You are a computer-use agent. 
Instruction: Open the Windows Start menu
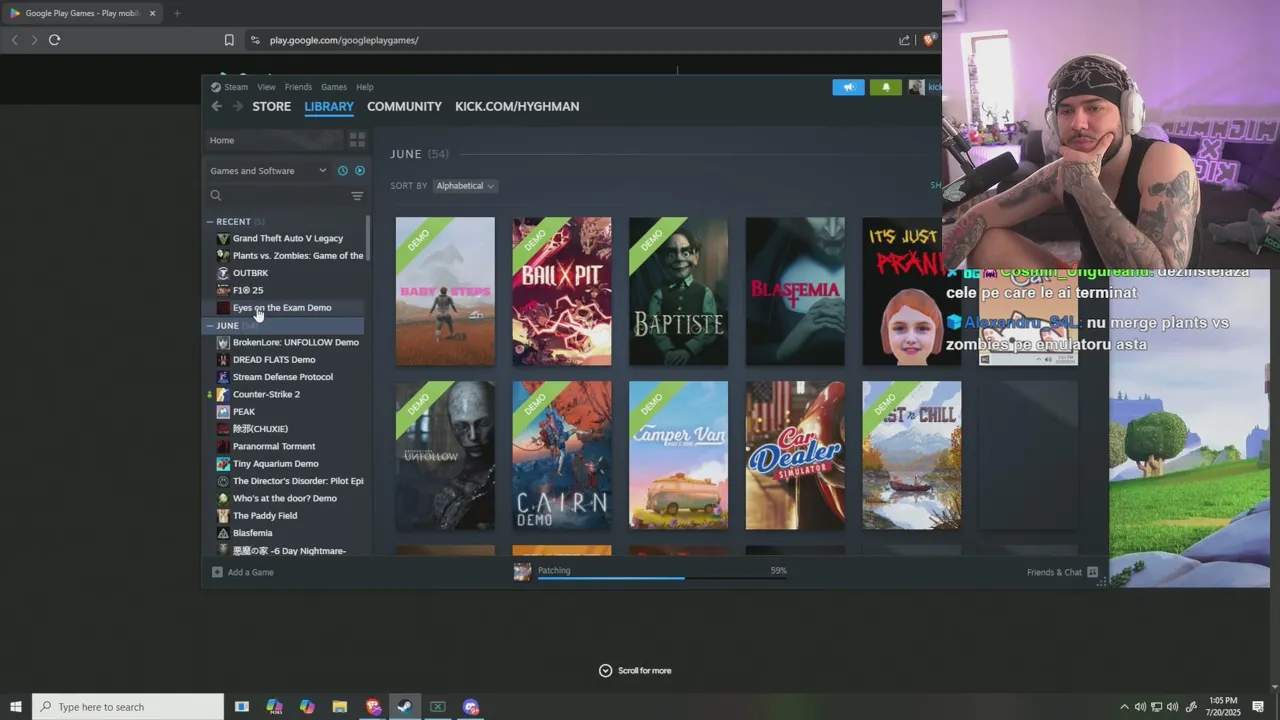click(x=15, y=707)
